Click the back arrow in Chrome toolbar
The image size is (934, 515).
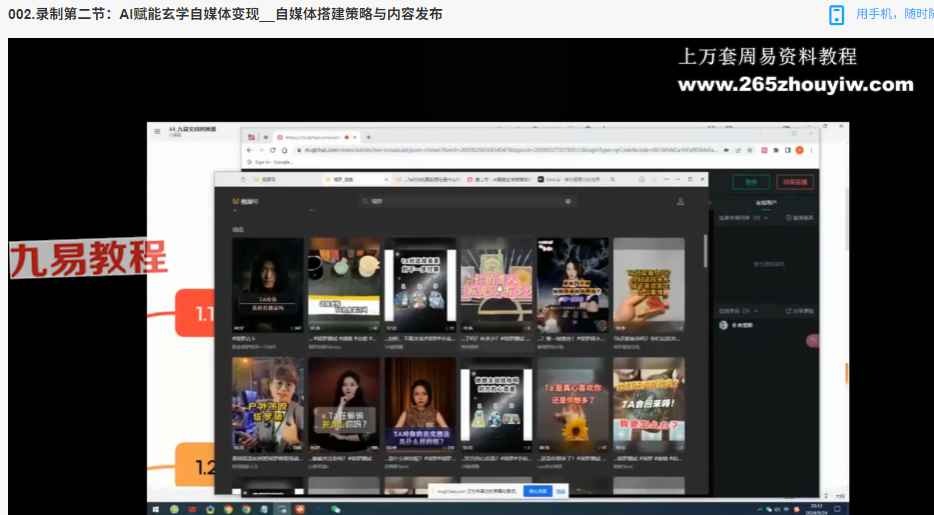click(249, 150)
